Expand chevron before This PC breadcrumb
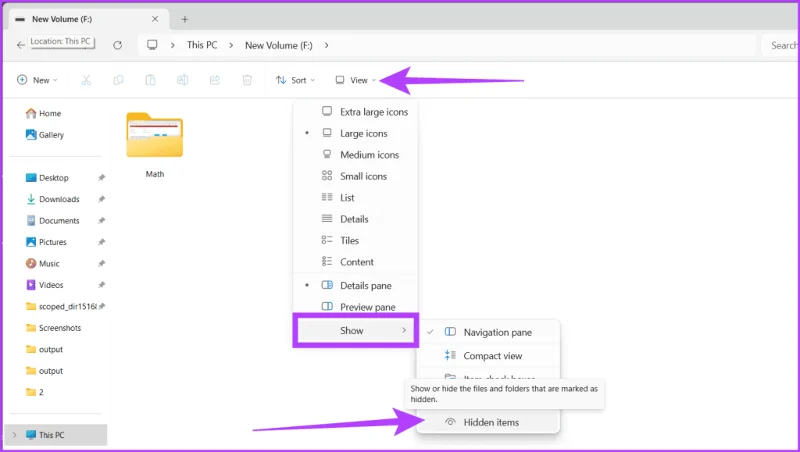The image size is (800, 452). pyautogui.click(x=172, y=45)
